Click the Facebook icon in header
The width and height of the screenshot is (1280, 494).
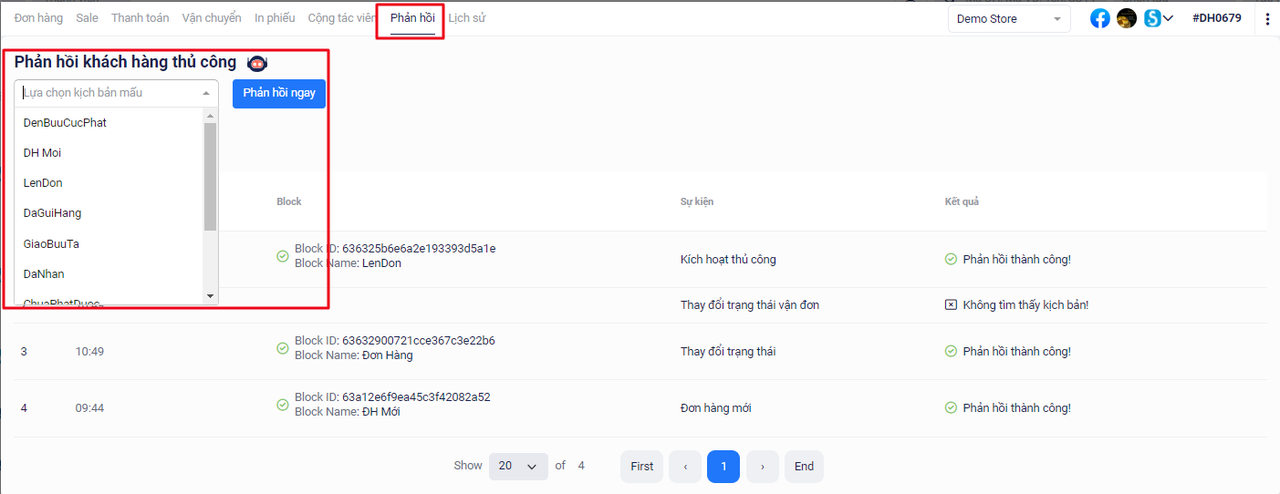tap(1100, 19)
